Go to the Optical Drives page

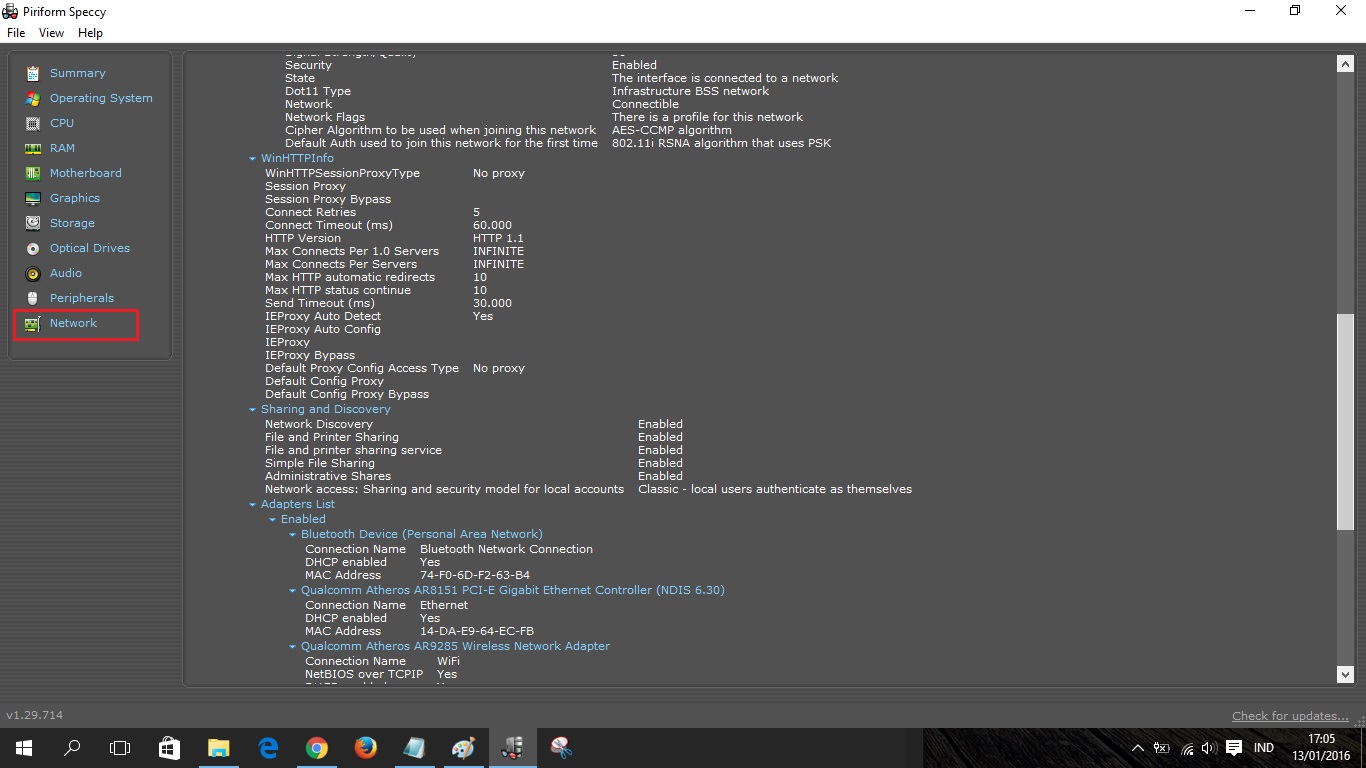click(90, 248)
